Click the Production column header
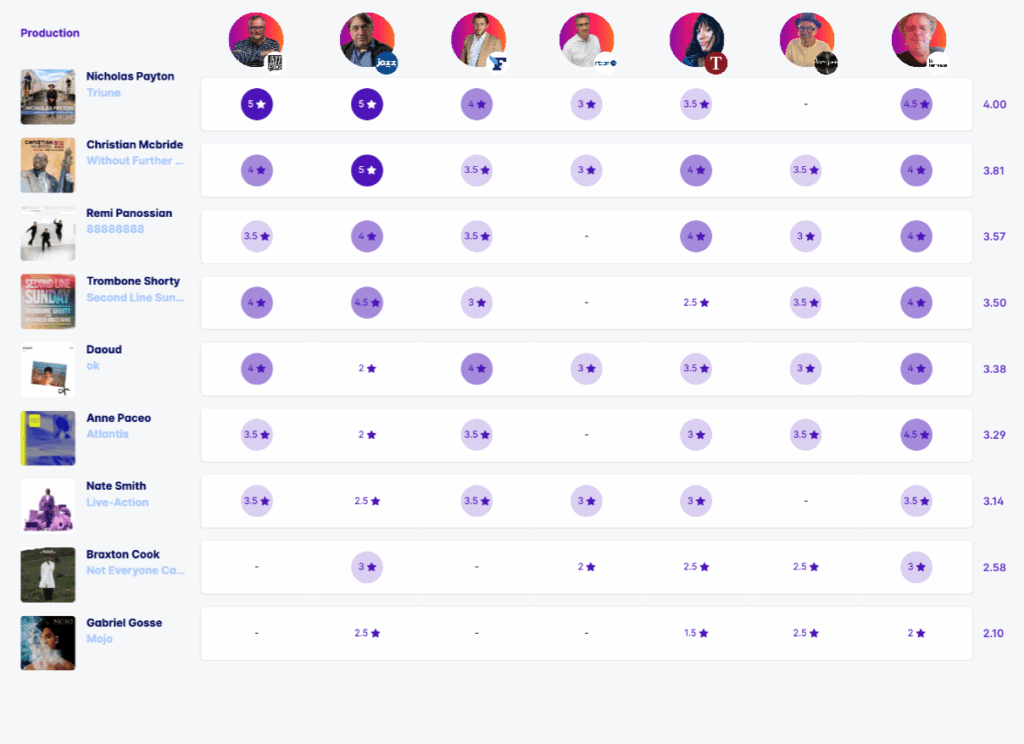1024x744 pixels. click(50, 33)
